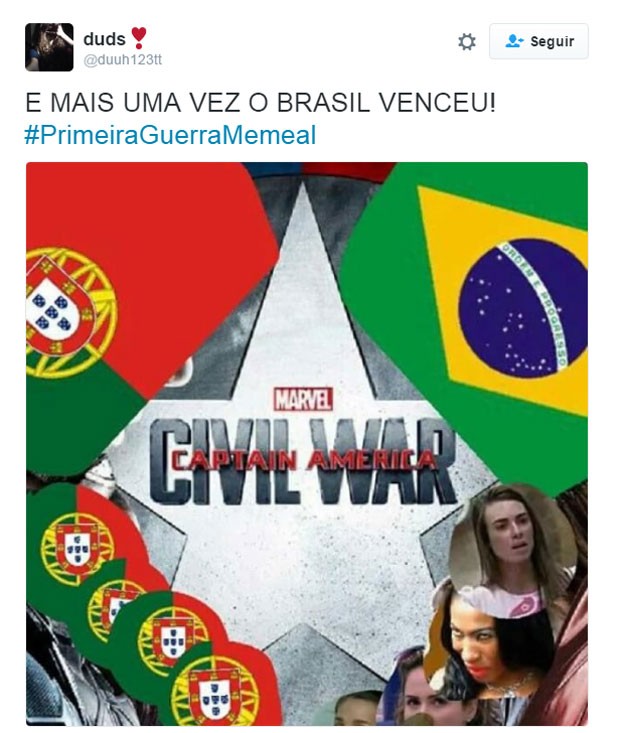
Task: Click the red heart emoji beside duds
Action: click(x=138, y=38)
